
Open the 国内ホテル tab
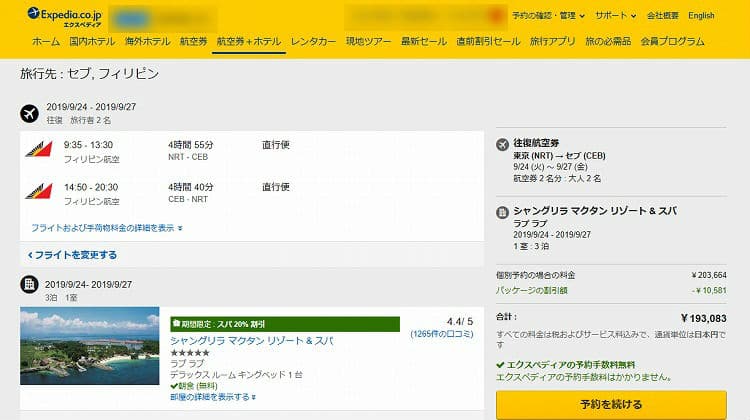pyautogui.click(x=92, y=42)
